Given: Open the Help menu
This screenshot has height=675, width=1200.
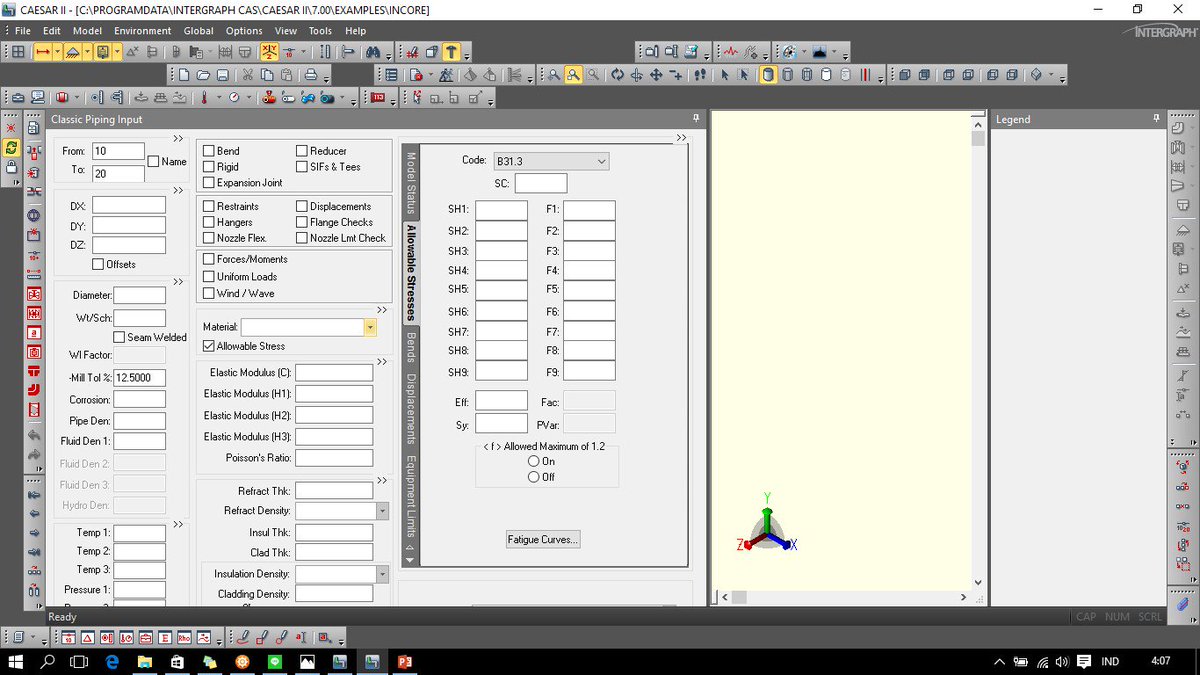Looking at the screenshot, I should click(355, 31).
